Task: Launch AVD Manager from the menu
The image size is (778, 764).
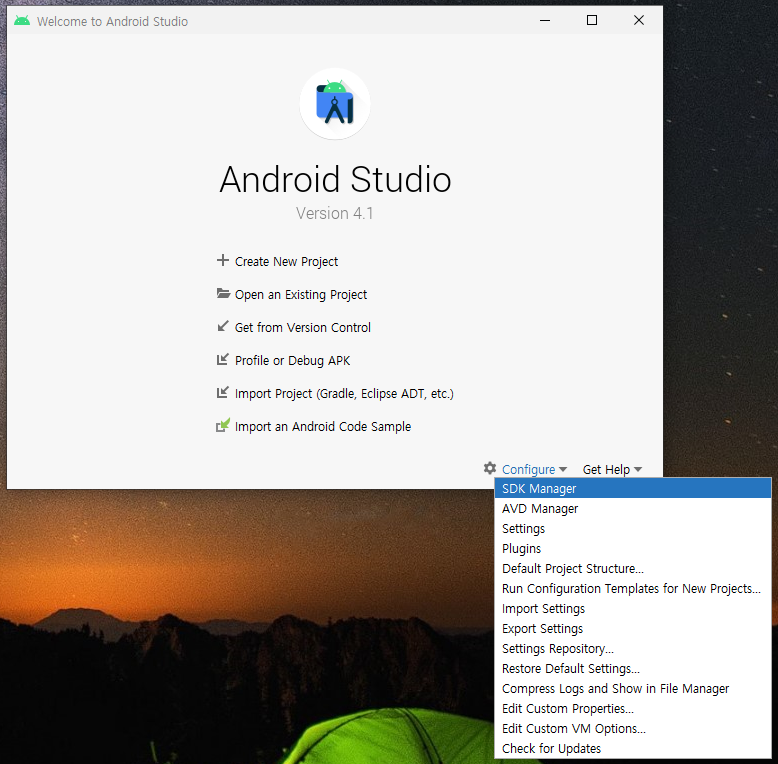Action: [633, 509]
